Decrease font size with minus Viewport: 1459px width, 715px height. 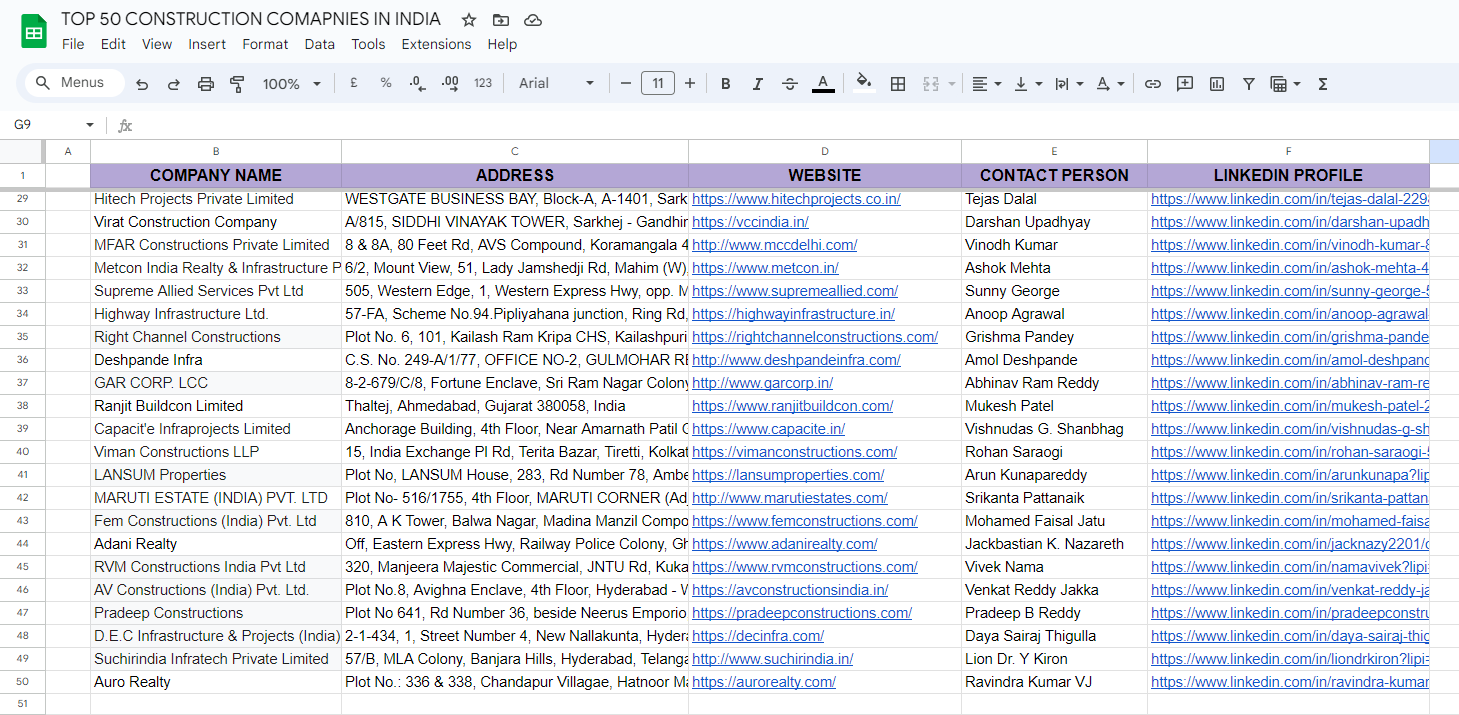point(626,84)
